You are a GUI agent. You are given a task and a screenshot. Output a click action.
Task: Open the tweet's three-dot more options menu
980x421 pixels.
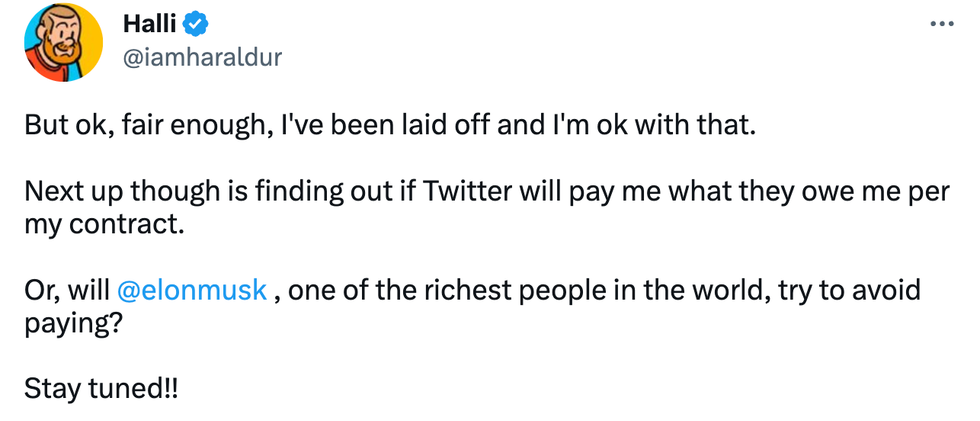[x=942, y=23]
